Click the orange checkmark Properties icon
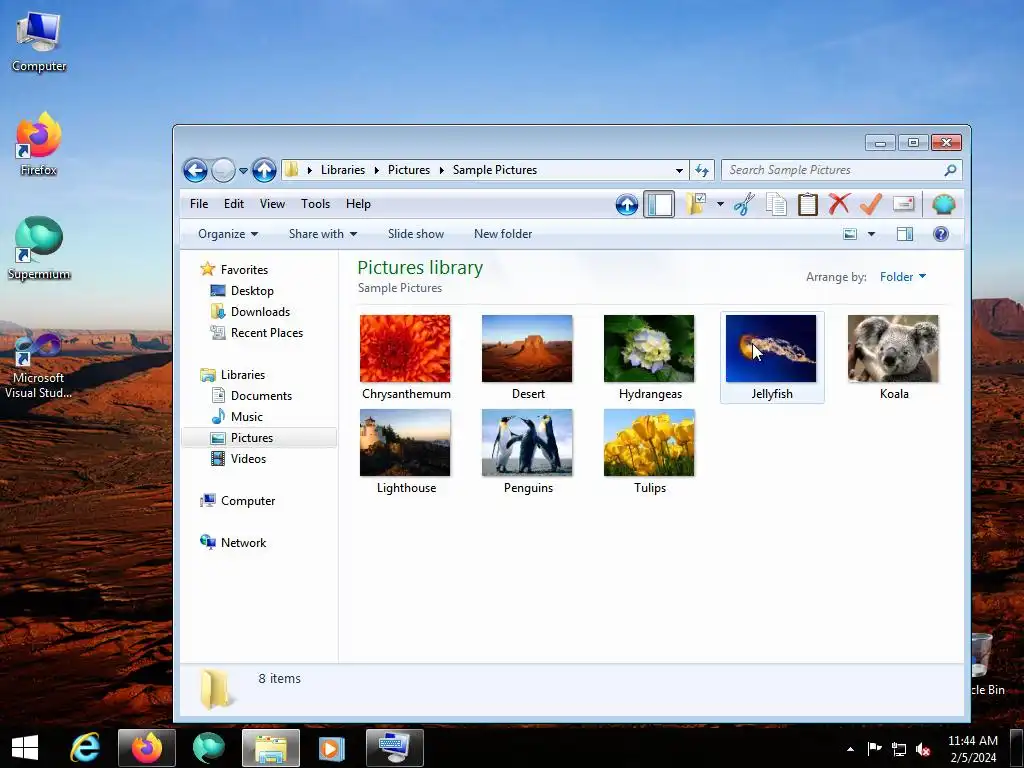This screenshot has width=1024, height=768. point(871,204)
